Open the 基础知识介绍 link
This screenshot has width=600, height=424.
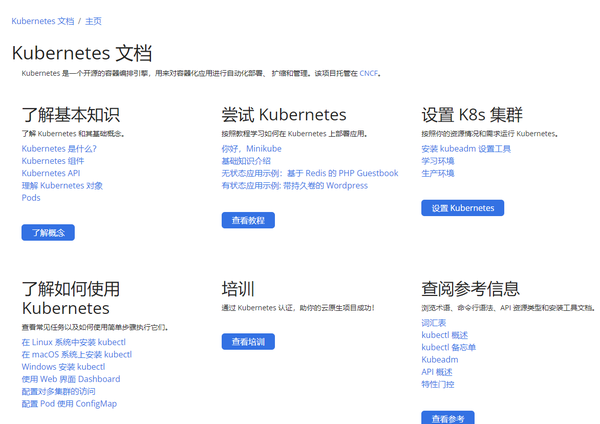pos(246,161)
